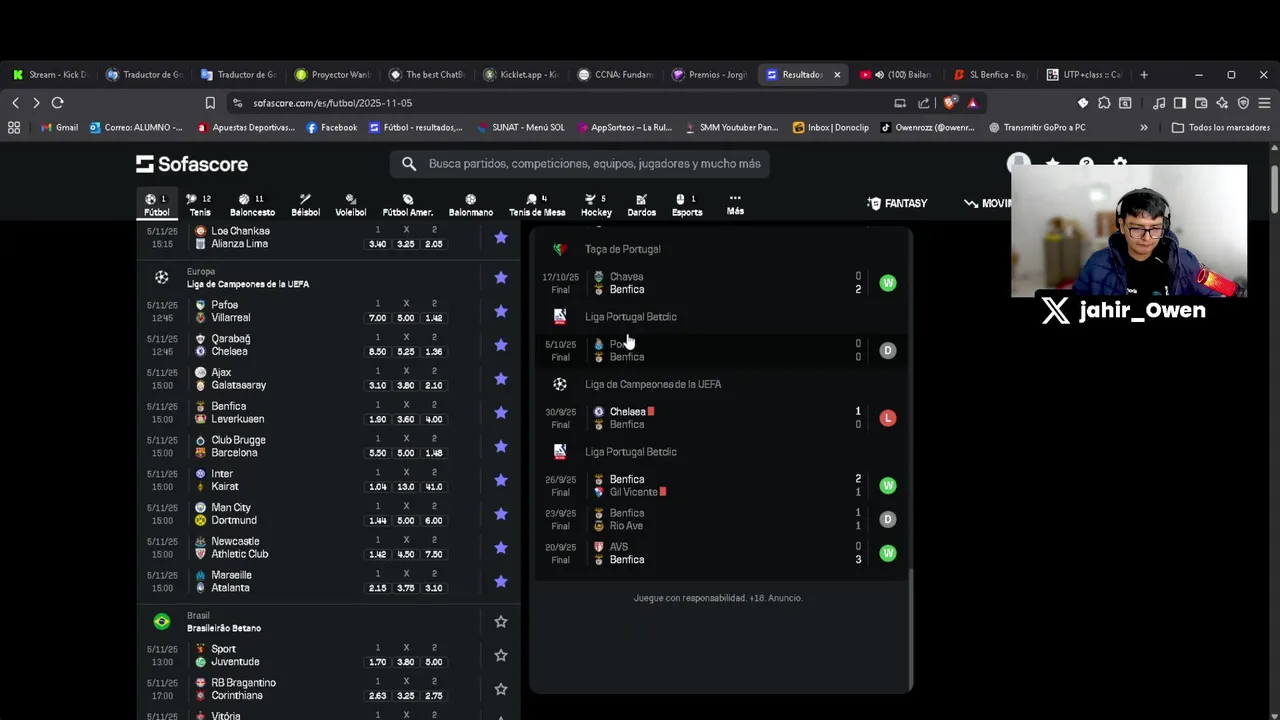
Task: Select the Esports icon tab
Action: click(686, 205)
